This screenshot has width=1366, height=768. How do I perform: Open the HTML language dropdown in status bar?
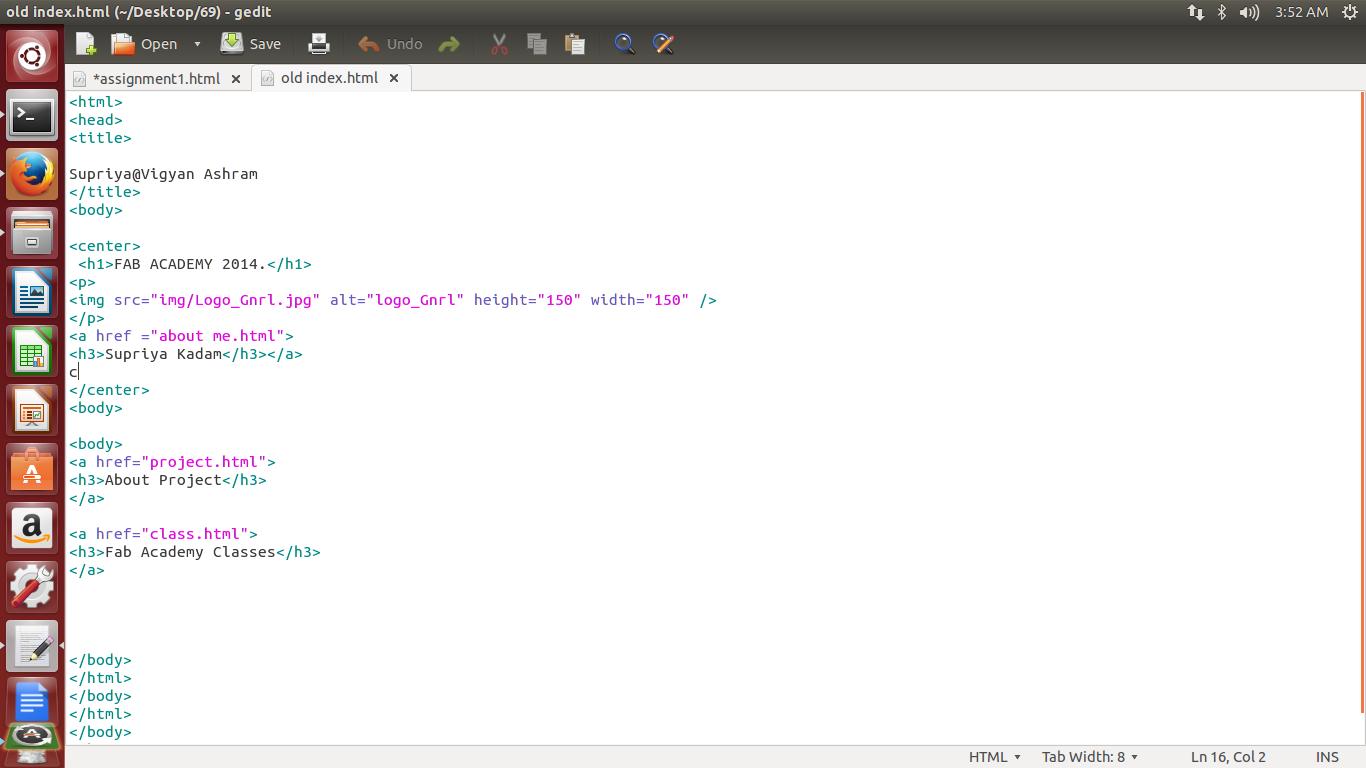(x=994, y=757)
